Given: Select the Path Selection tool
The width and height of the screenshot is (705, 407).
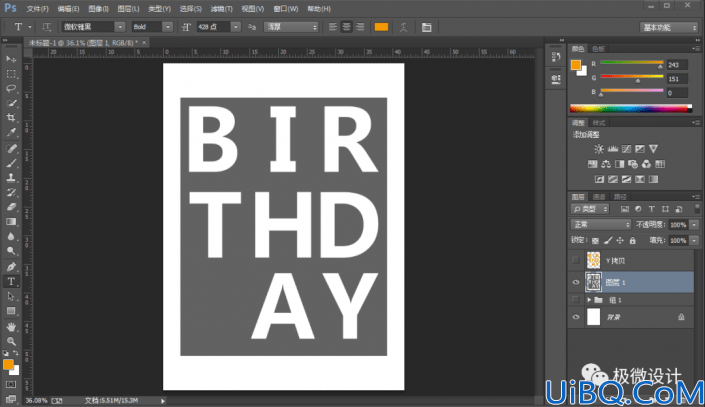Looking at the screenshot, I should [x=11, y=296].
